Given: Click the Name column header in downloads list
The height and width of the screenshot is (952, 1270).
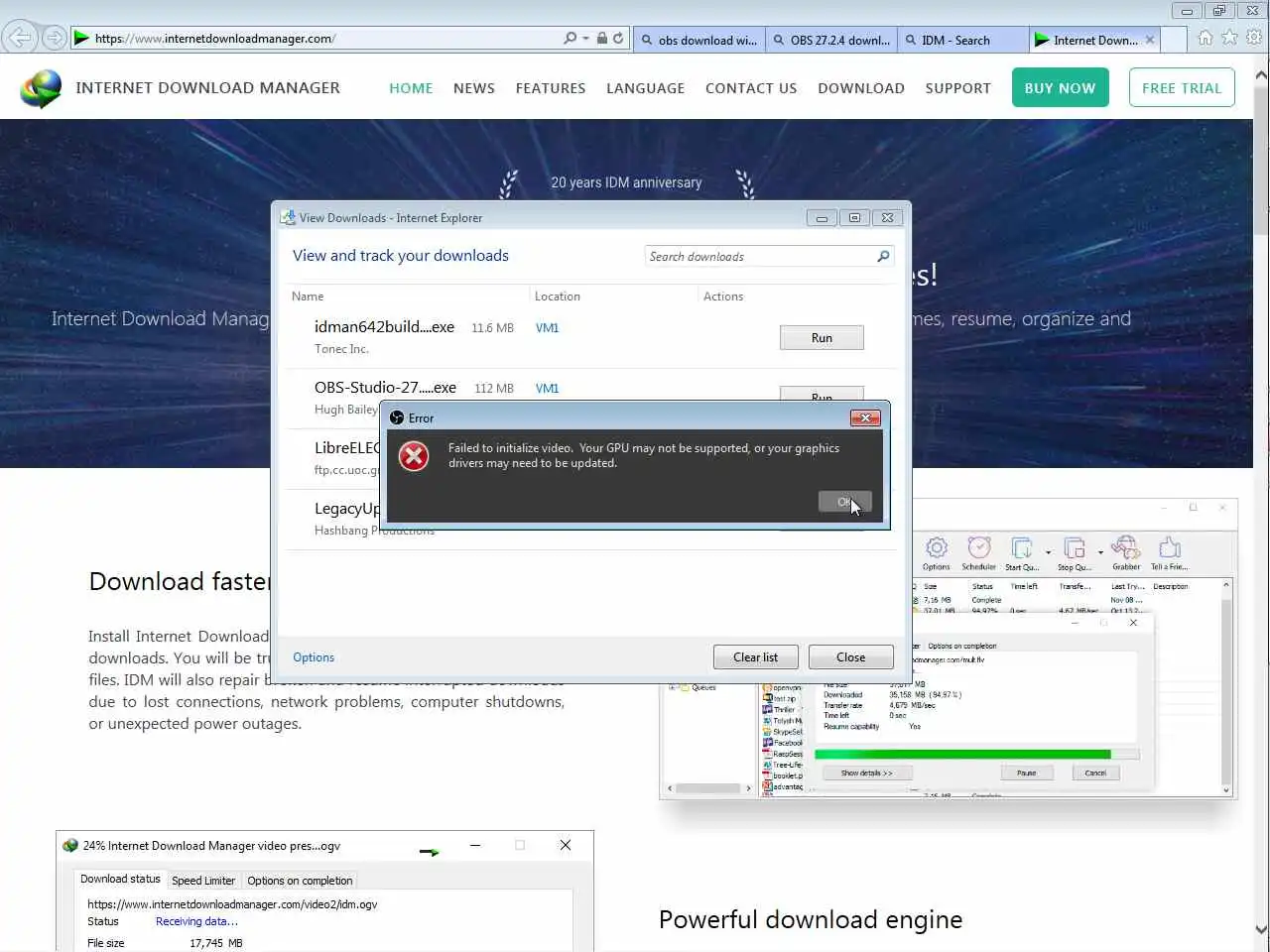Looking at the screenshot, I should [308, 297].
